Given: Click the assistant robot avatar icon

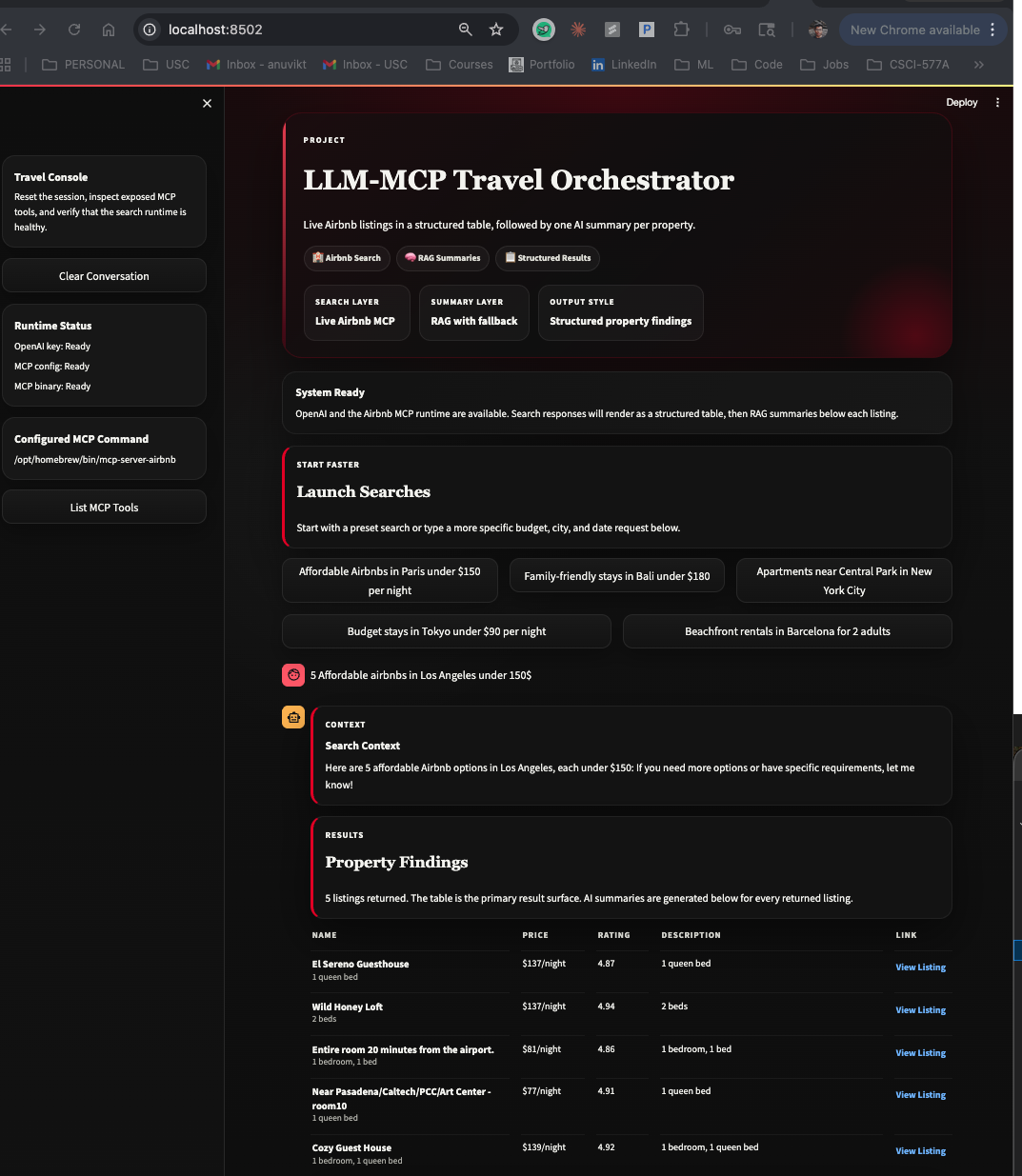Looking at the screenshot, I should pos(293,718).
